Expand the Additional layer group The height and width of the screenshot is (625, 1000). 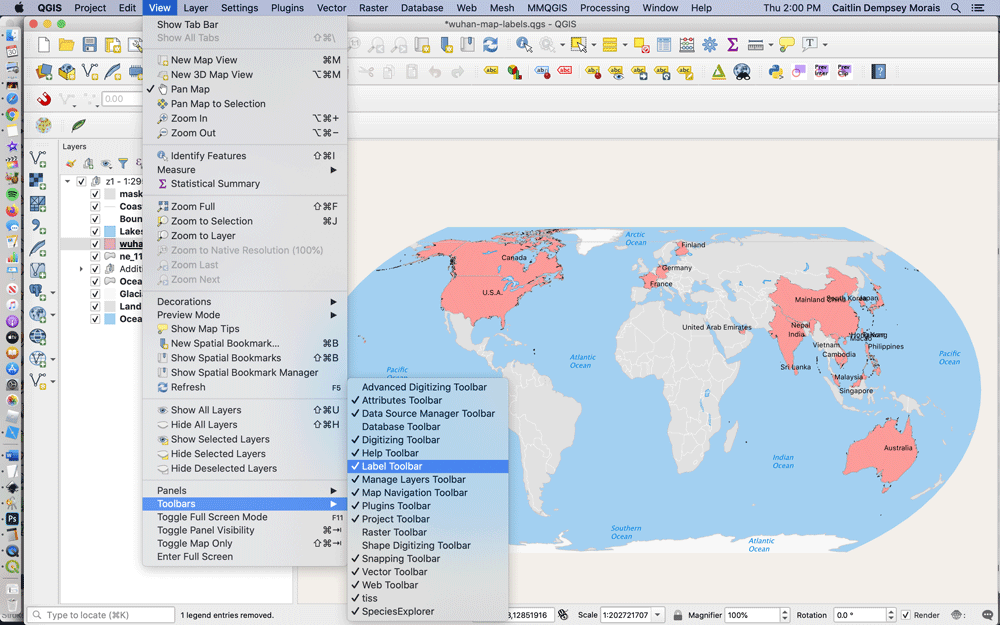(81, 269)
